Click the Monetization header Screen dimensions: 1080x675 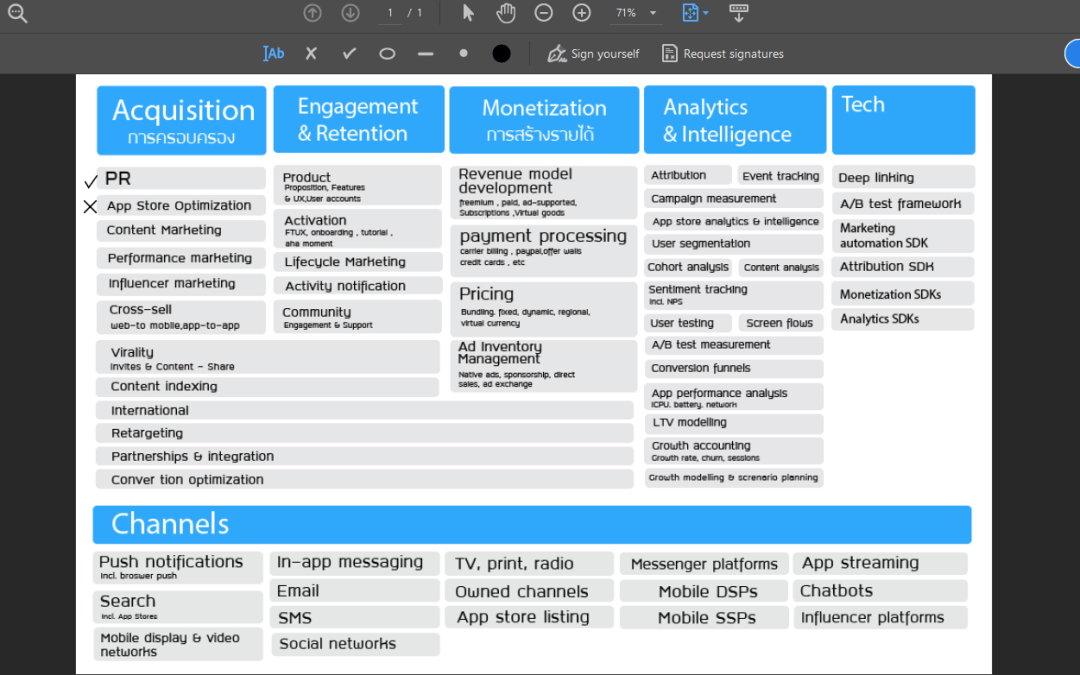click(x=544, y=120)
